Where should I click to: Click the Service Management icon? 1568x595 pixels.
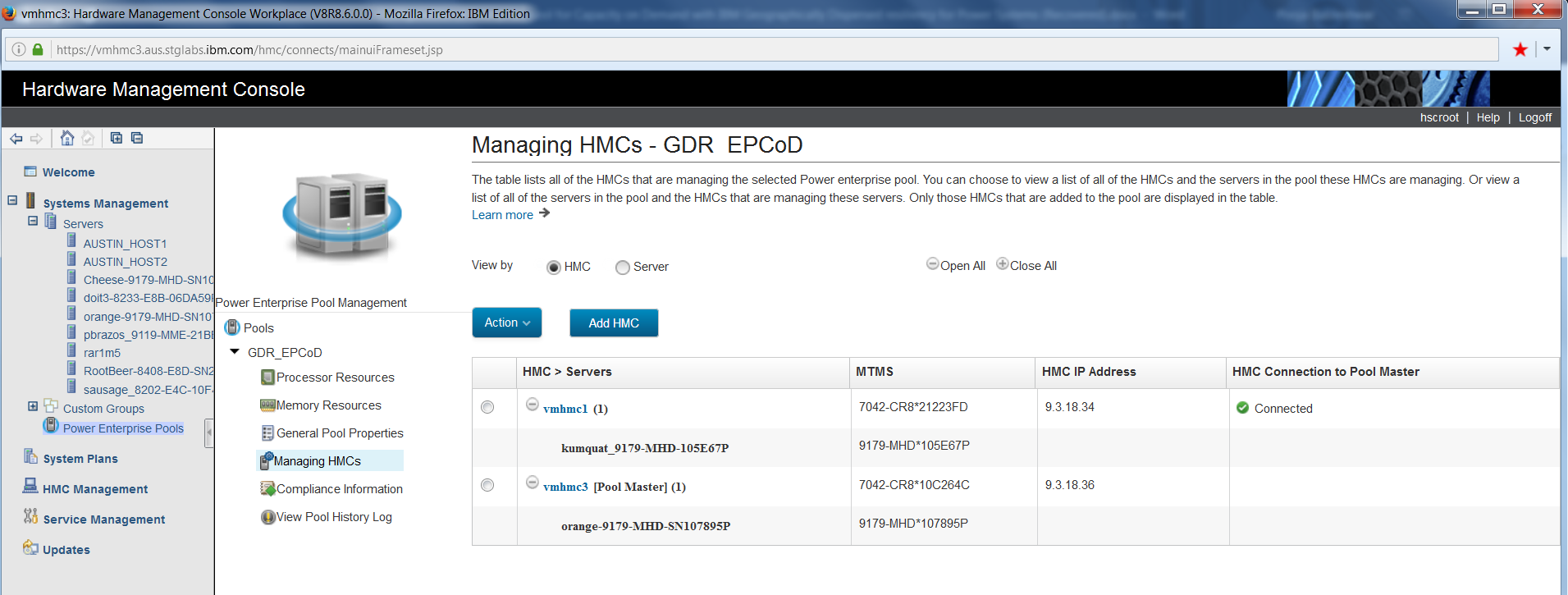coord(30,516)
